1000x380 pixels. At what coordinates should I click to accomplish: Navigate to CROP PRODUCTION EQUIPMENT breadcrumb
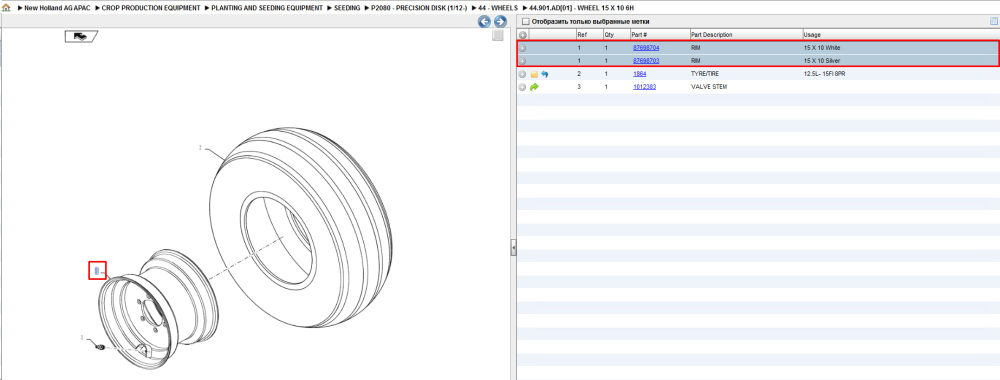tap(151, 8)
